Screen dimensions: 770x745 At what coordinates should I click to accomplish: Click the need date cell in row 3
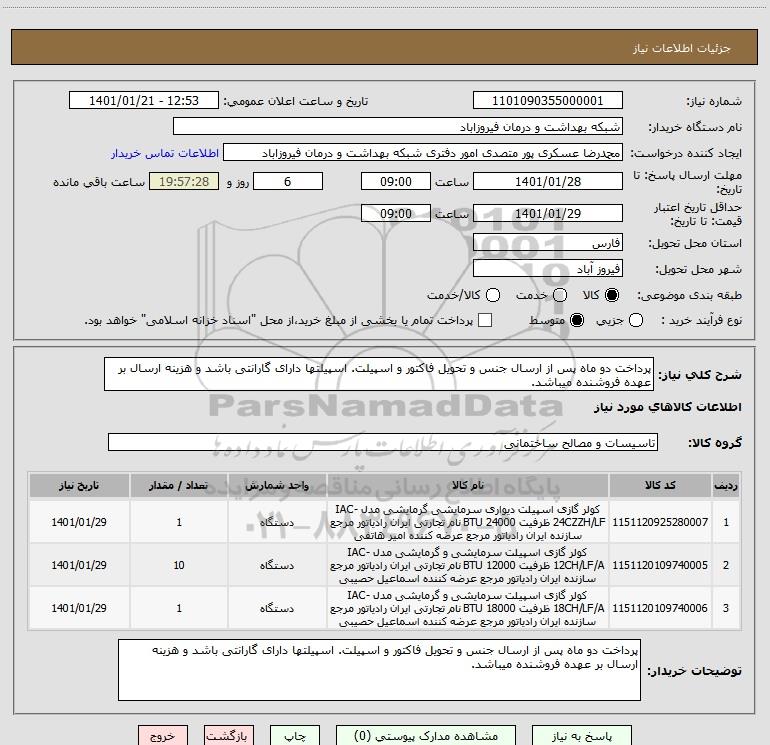click(79, 608)
